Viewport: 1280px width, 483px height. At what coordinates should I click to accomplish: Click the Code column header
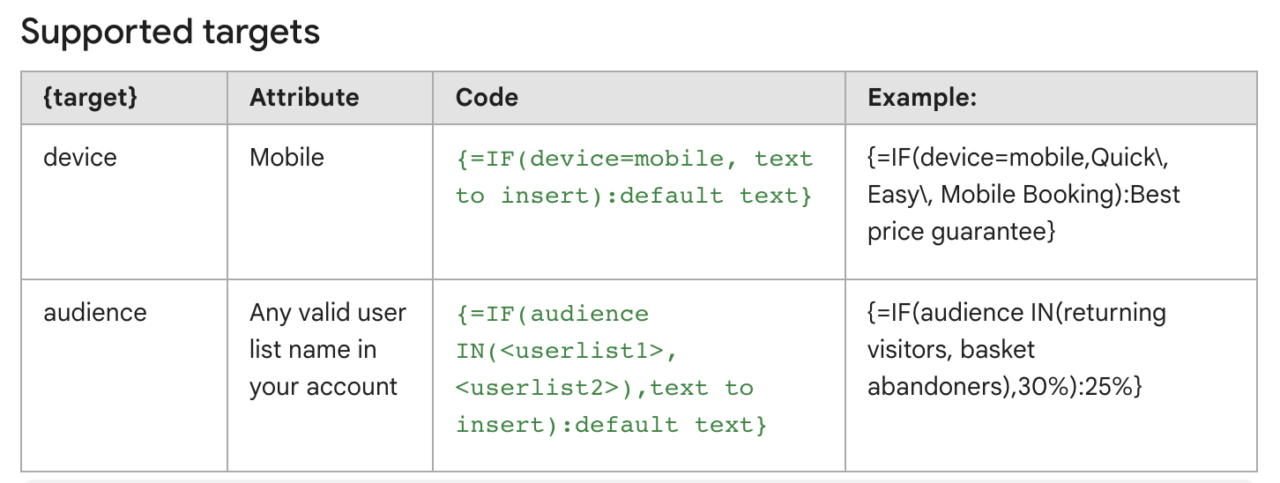[x=486, y=97]
